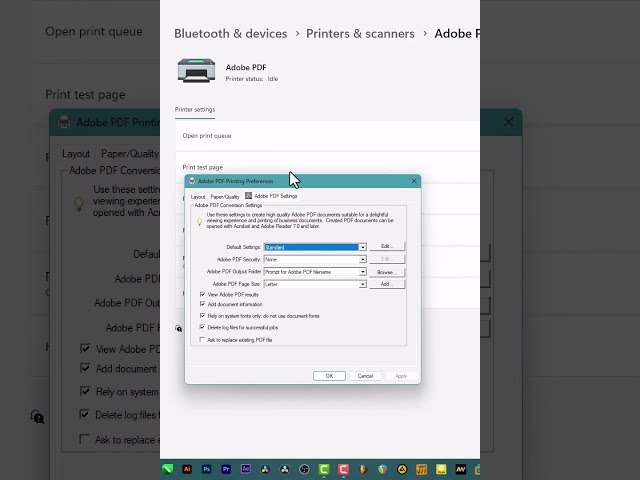Click the Adobe PDF Output Folder label
The width and height of the screenshot is (640, 480).
pos(234,271)
